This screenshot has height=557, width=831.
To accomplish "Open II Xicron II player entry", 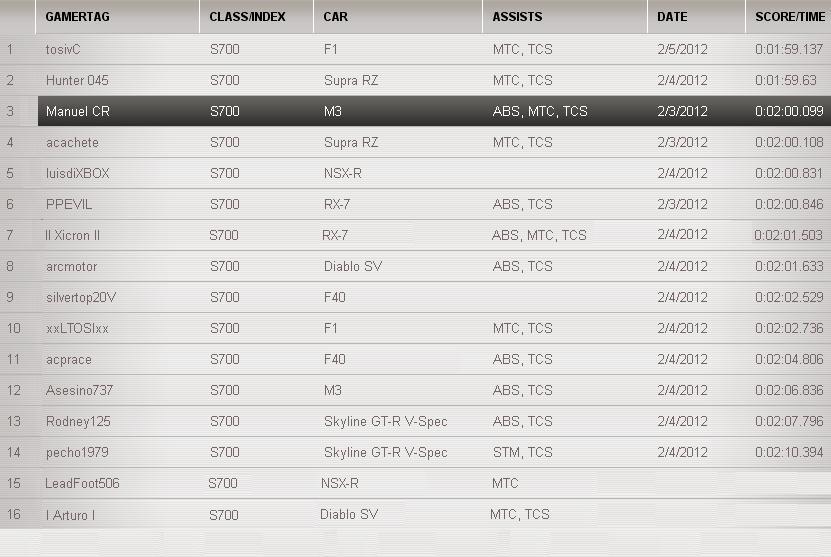I will click(x=73, y=235).
